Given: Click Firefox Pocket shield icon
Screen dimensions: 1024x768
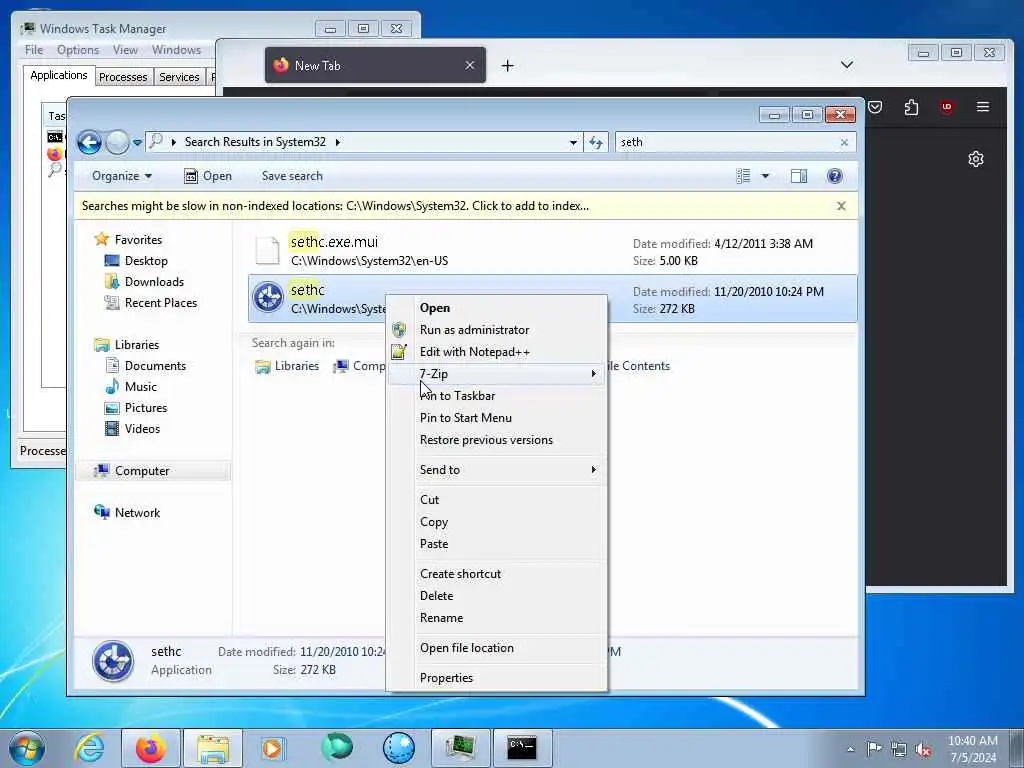Looking at the screenshot, I should point(876,107).
